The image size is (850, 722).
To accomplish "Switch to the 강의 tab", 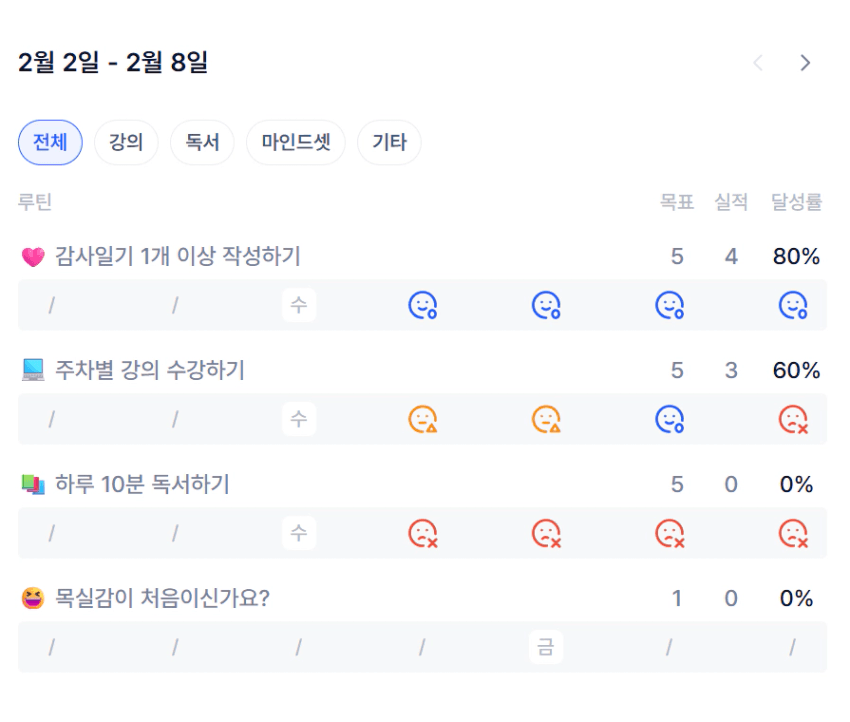I will coord(126,142).
